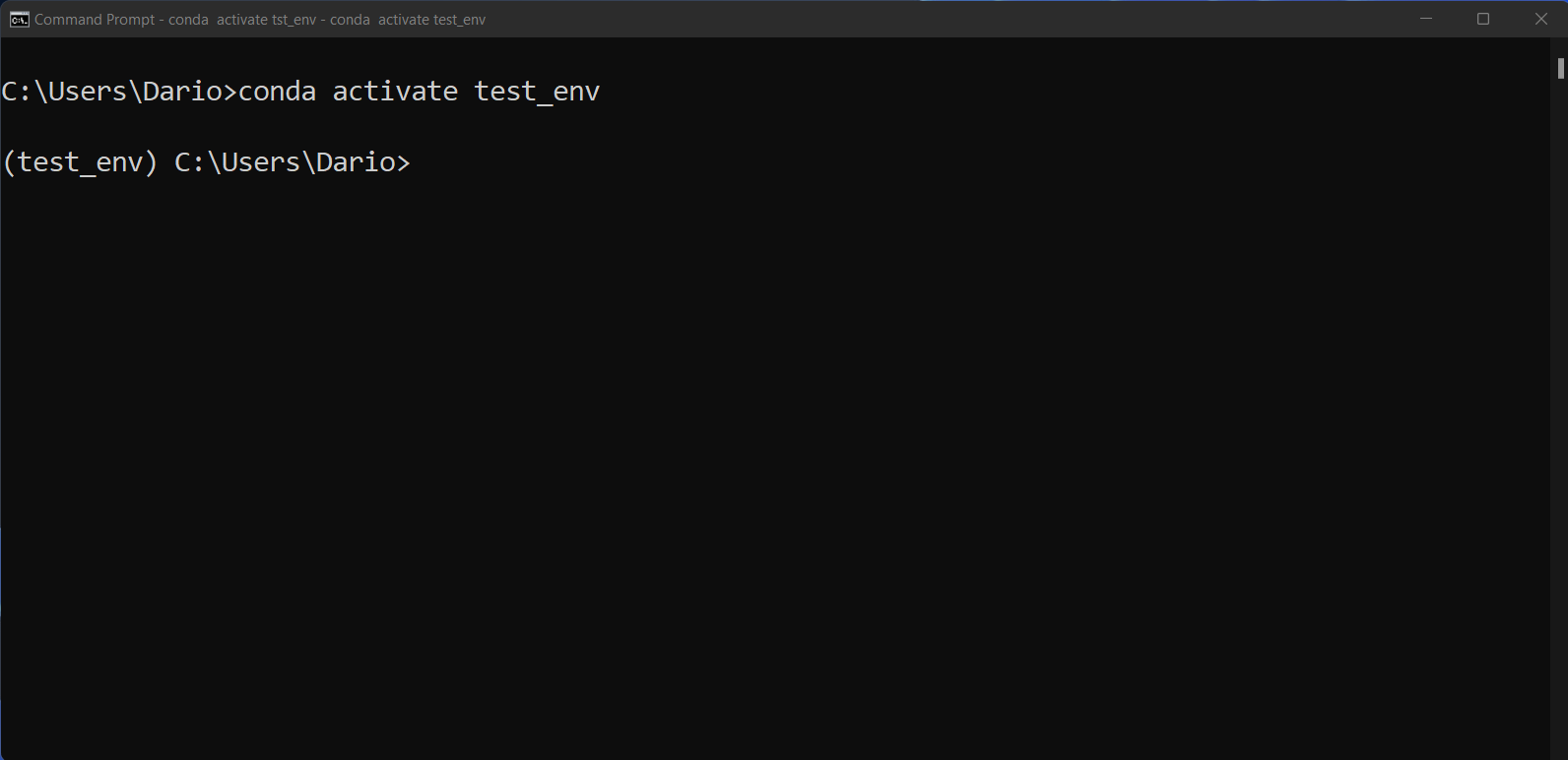Click the vertical scrollbar thumb

tap(1560, 68)
